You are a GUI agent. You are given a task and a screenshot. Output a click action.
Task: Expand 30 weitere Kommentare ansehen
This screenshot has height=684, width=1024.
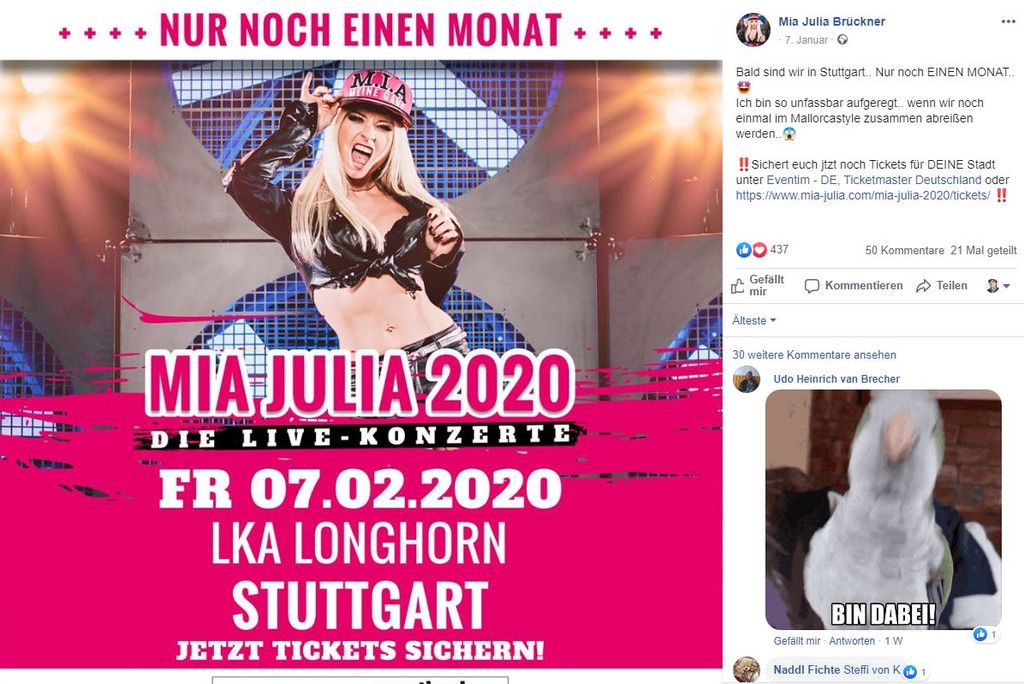pos(814,355)
